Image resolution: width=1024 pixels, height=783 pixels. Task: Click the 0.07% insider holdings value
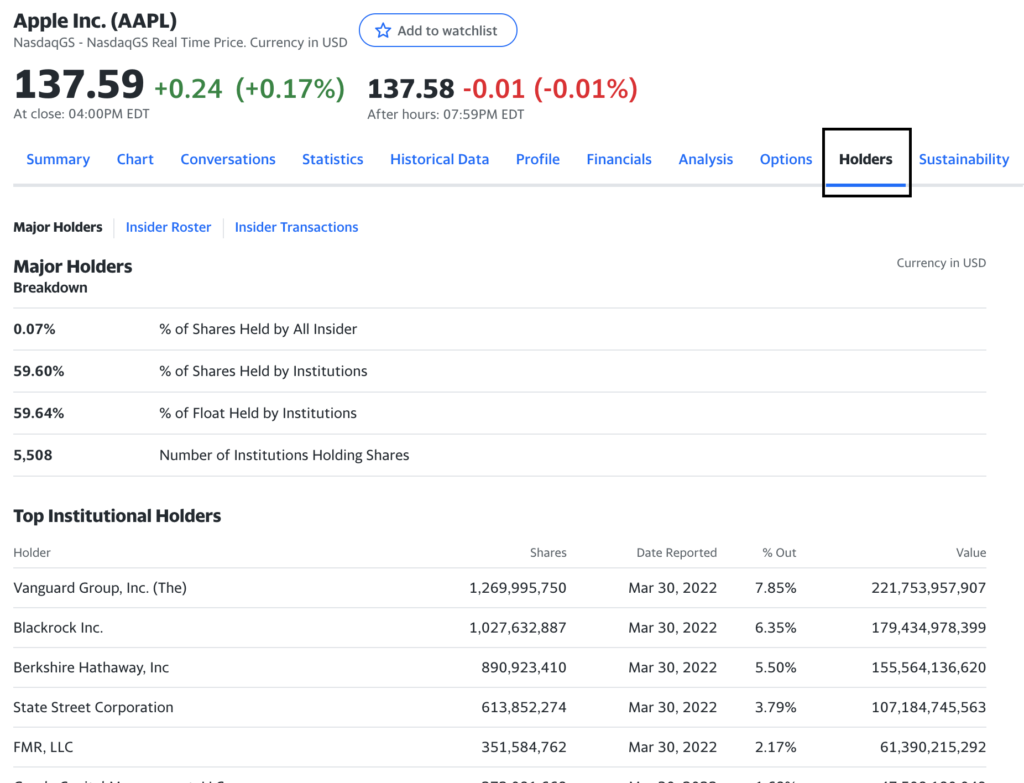(35, 329)
